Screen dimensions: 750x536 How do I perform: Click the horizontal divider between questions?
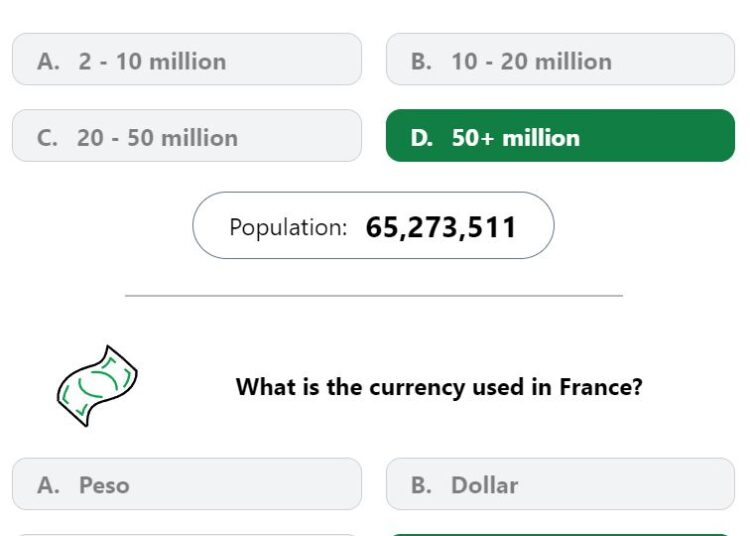tap(374, 296)
